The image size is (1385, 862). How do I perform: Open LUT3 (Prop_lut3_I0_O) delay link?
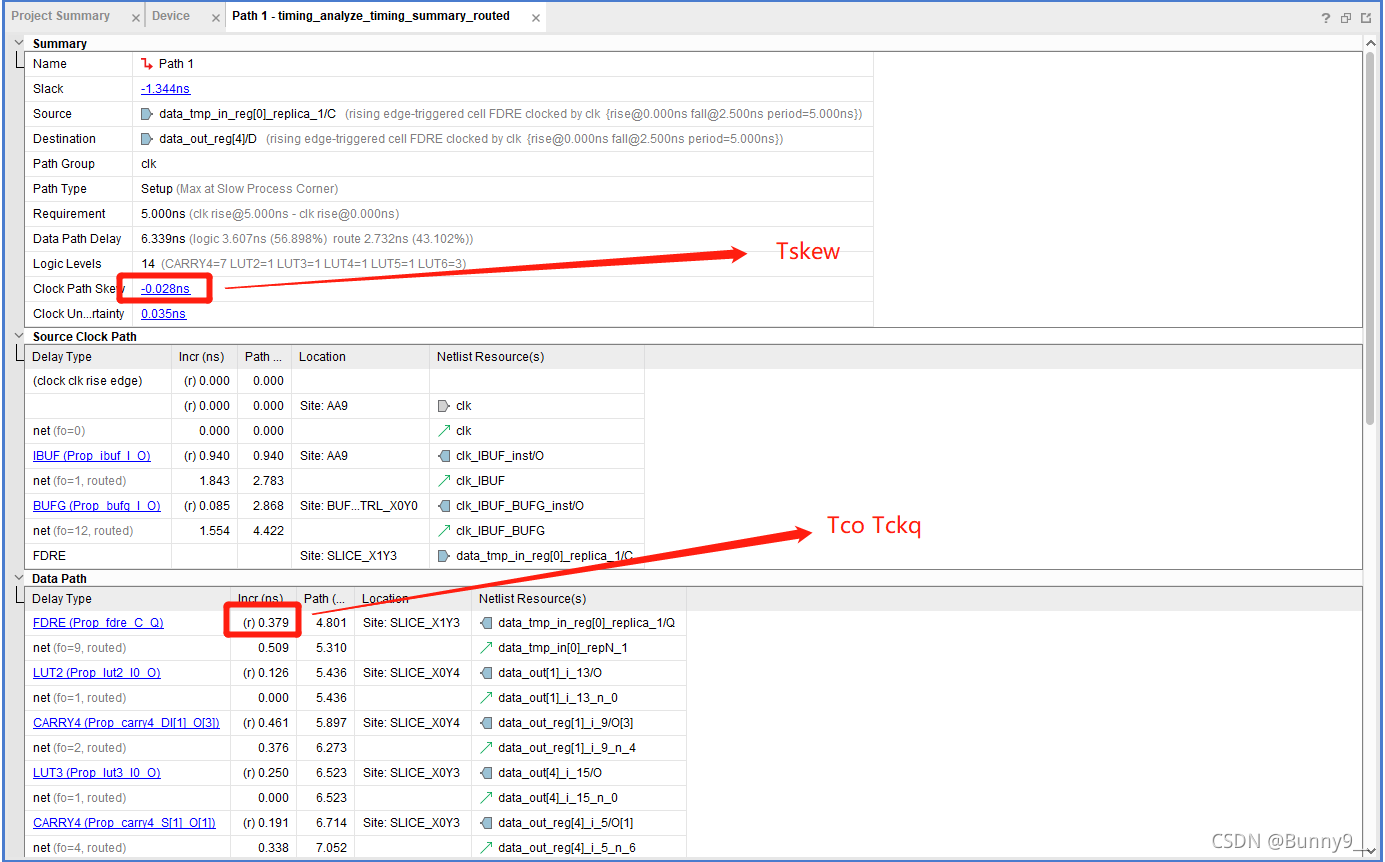(x=97, y=773)
